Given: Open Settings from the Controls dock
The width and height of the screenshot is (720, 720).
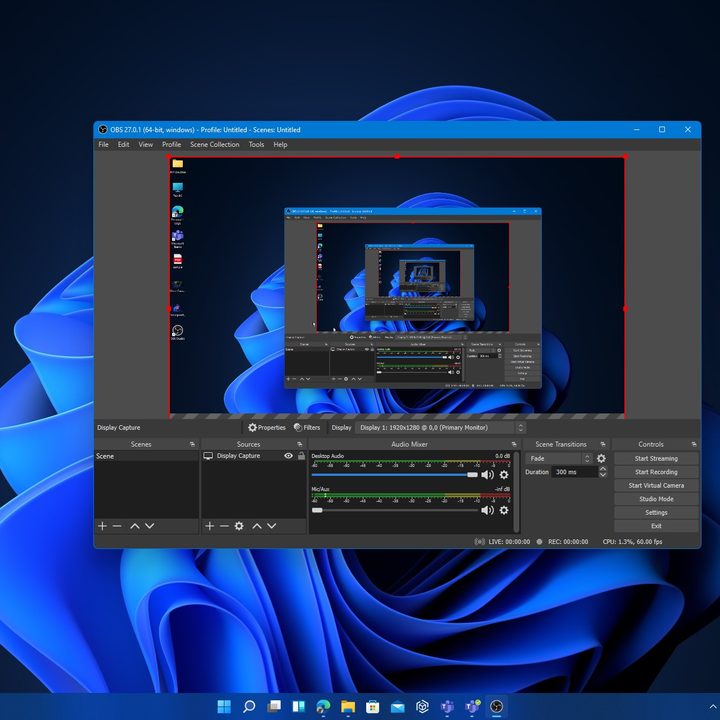Looking at the screenshot, I should click(x=656, y=512).
